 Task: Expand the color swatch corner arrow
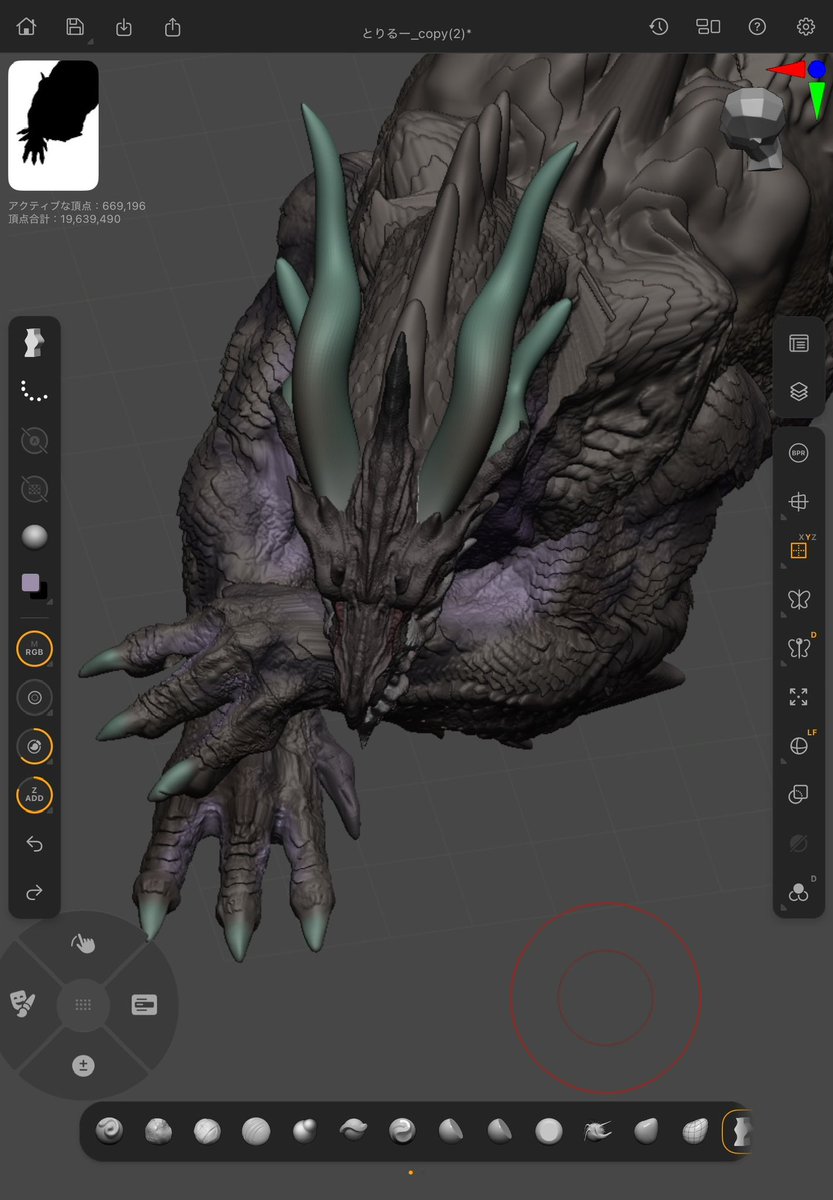pyautogui.click(x=50, y=601)
